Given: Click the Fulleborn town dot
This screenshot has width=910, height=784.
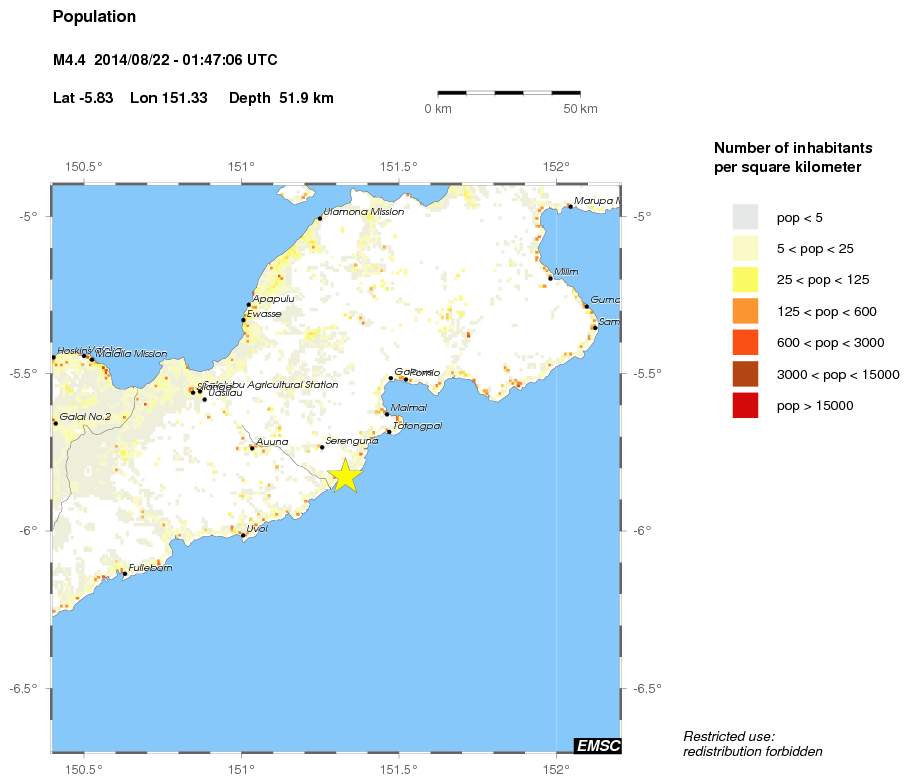Looking at the screenshot, I should click(x=124, y=574).
